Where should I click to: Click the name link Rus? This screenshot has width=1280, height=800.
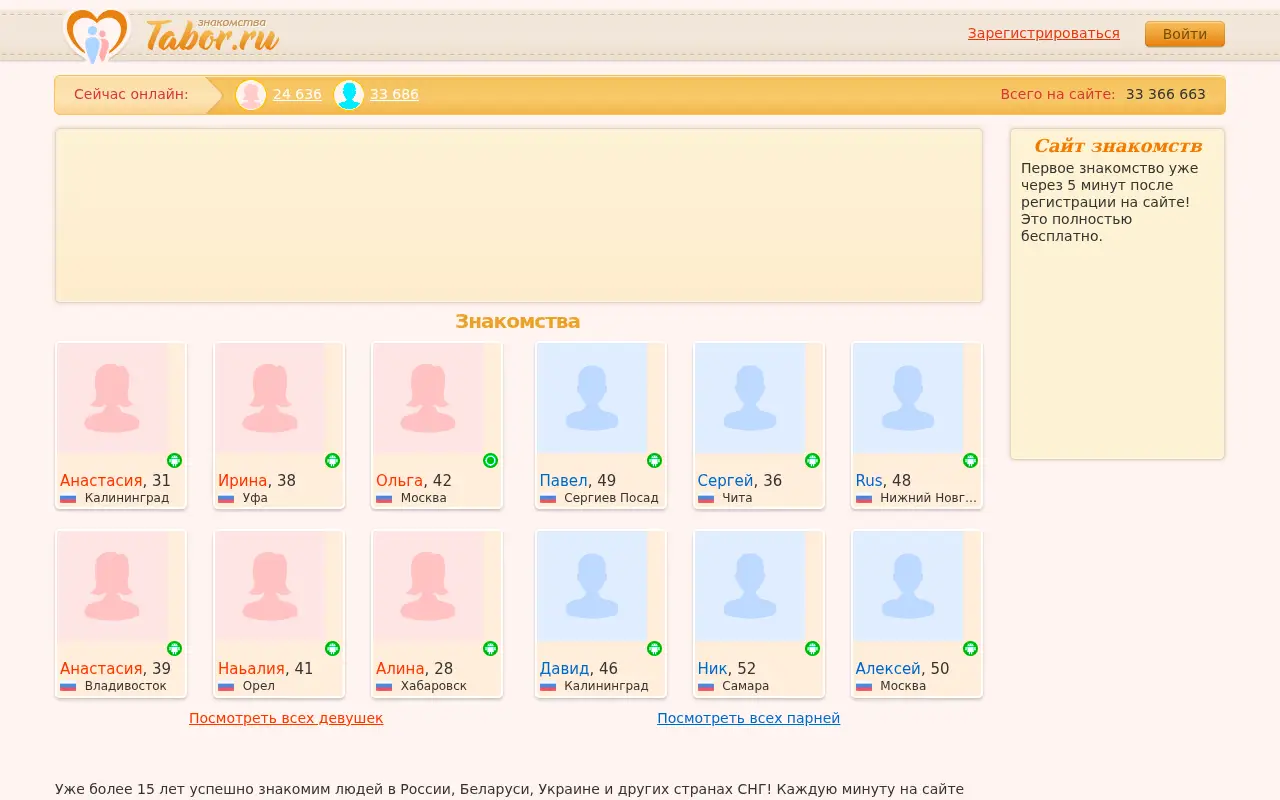pos(869,481)
